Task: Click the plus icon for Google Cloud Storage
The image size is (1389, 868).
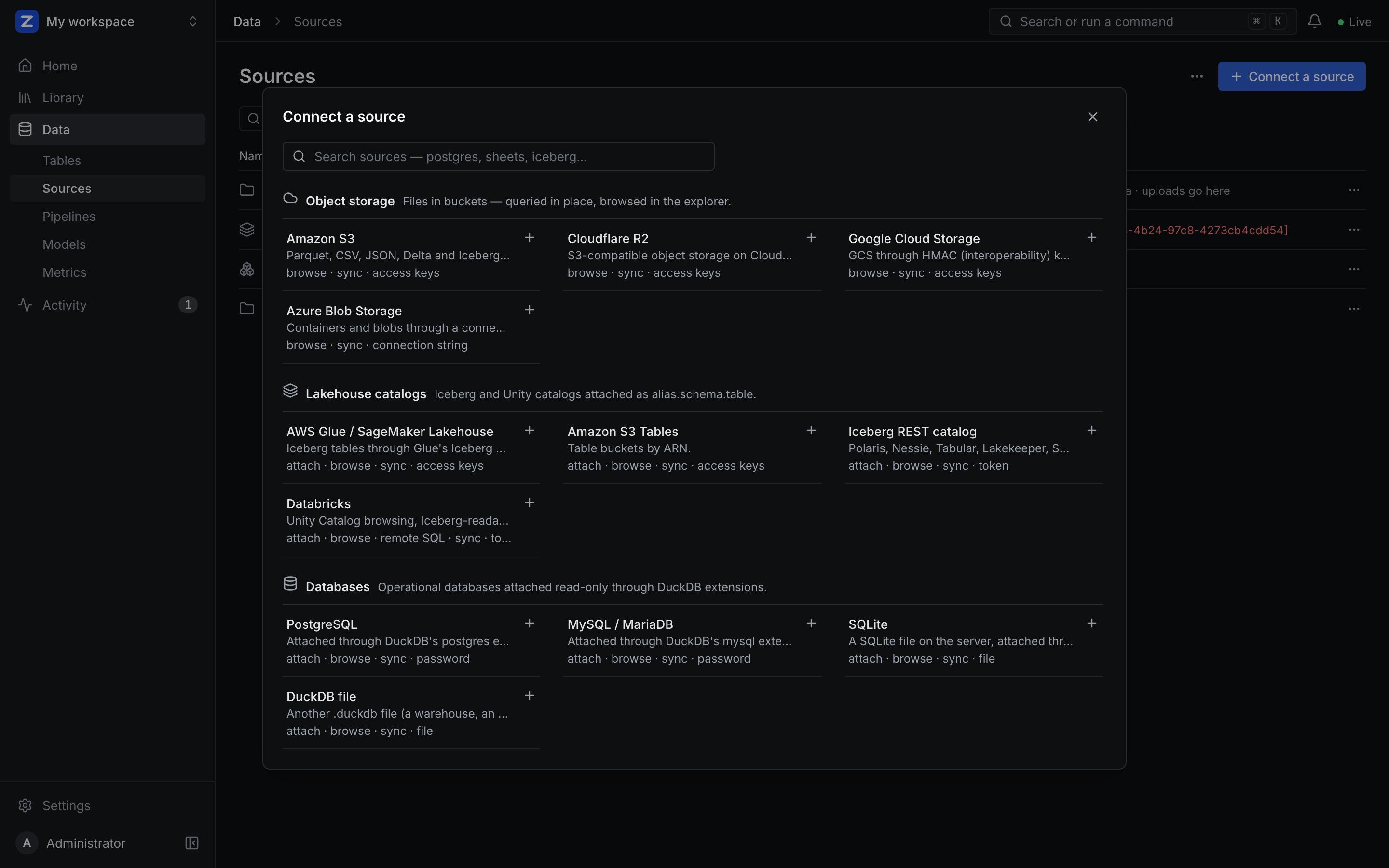Action: pos(1092,237)
